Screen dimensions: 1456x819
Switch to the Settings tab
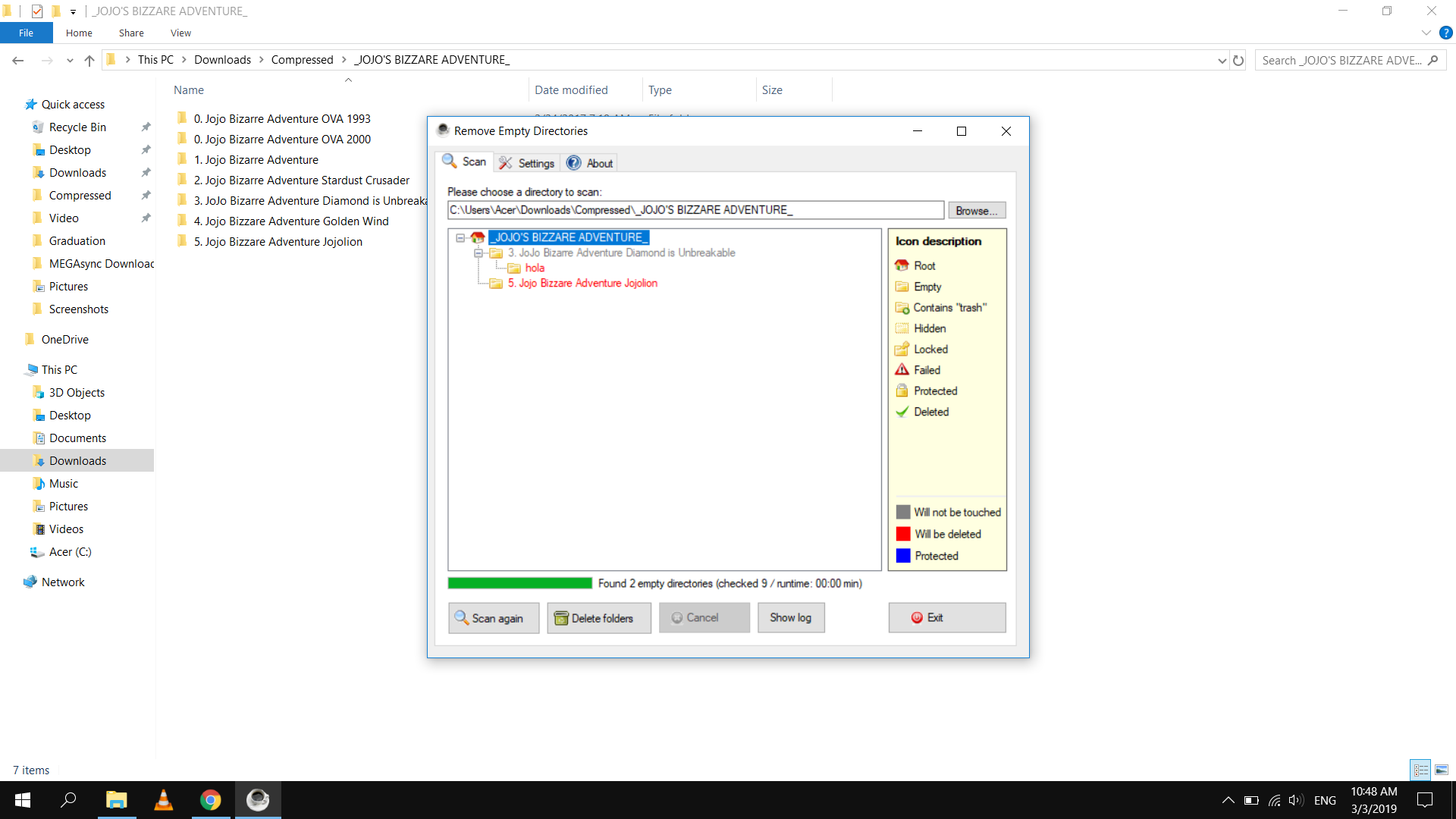click(x=527, y=163)
